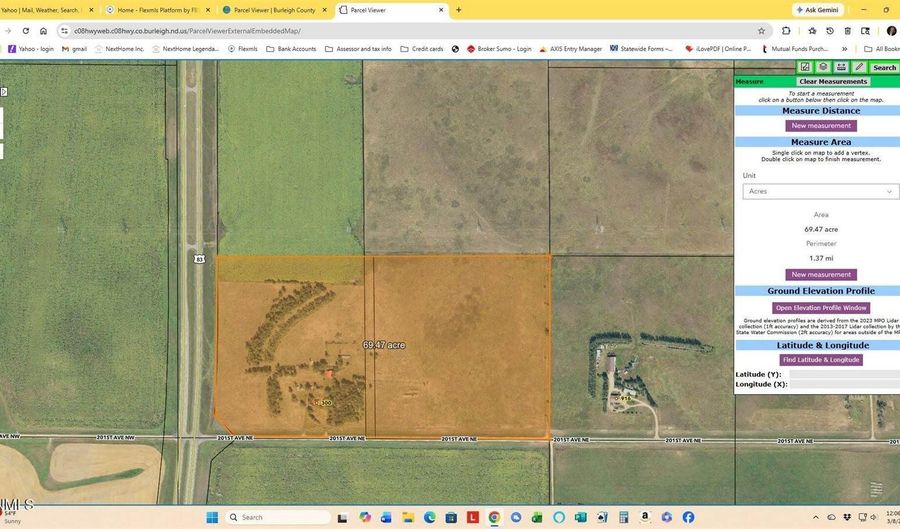The width and height of the screenshot is (900, 529).
Task: Open Copilot taskbar icon
Action: pyautogui.click(x=364, y=518)
